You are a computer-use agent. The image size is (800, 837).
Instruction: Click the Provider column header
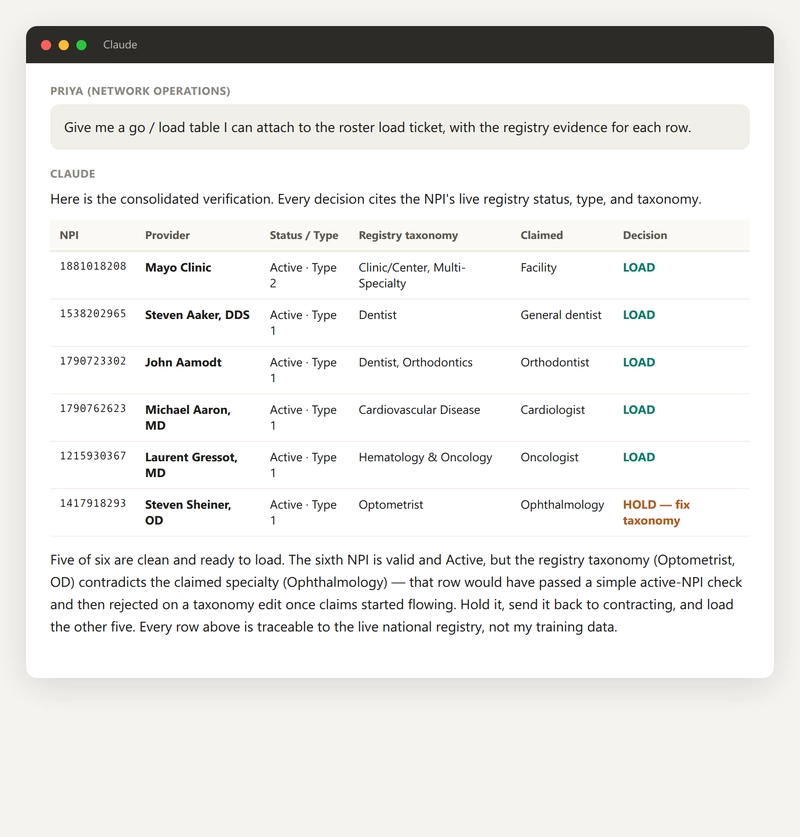pyautogui.click(x=168, y=235)
